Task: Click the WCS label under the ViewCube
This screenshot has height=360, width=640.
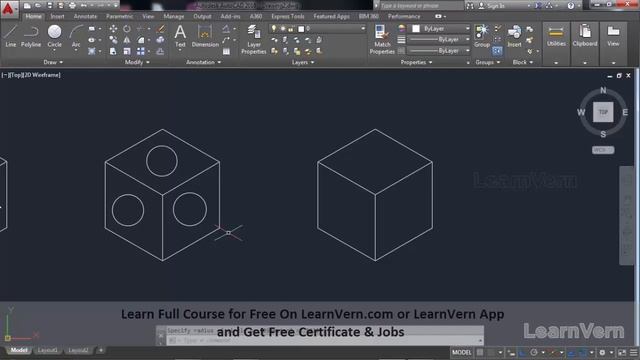Action: (603, 150)
